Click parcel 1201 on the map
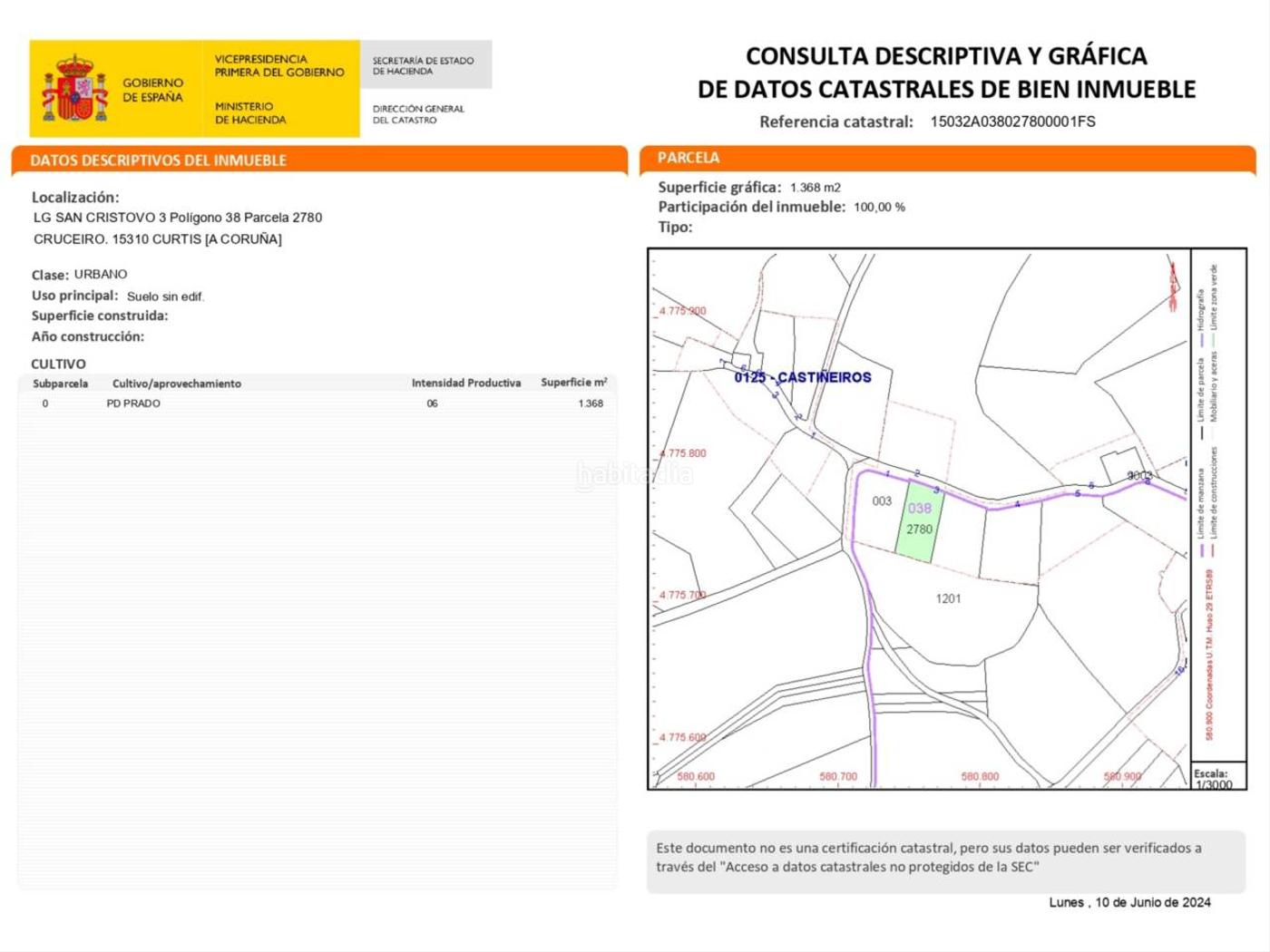The height and width of the screenshot is (952, 1270). (x=948, y=598)
